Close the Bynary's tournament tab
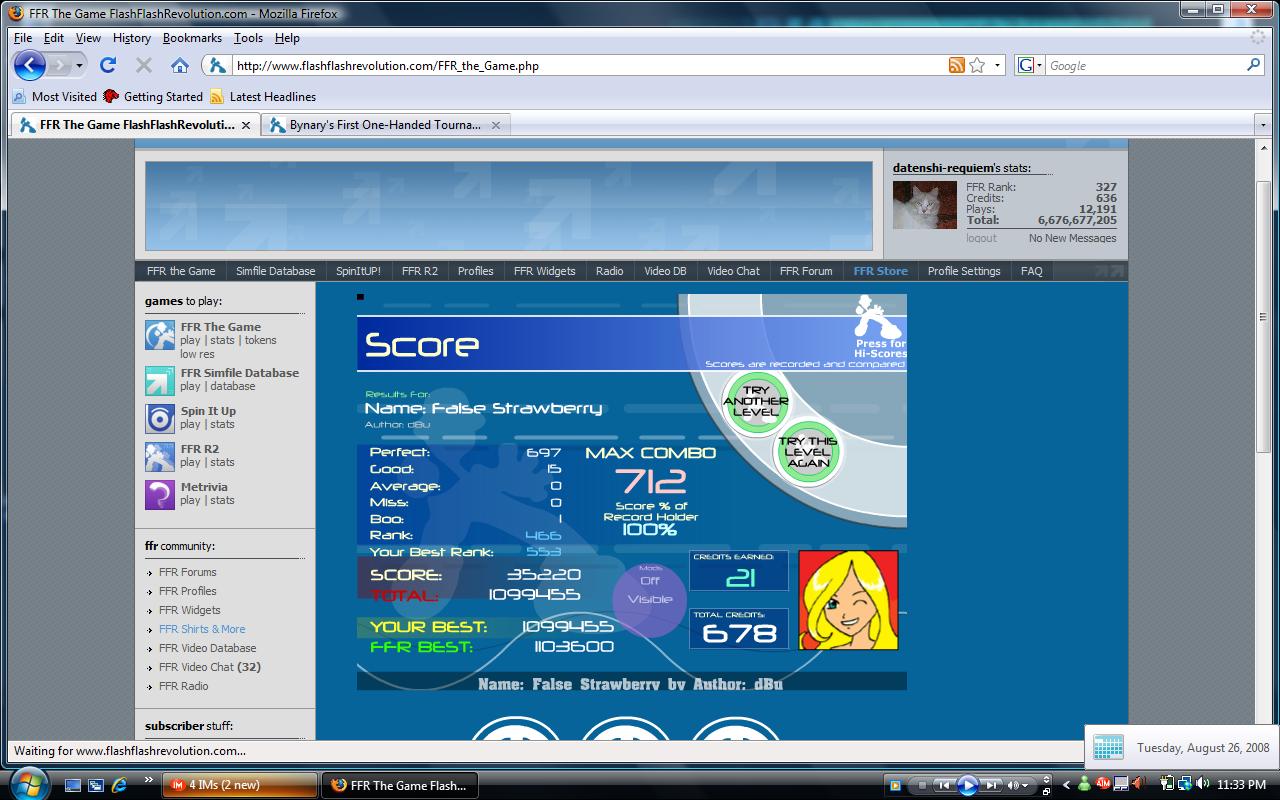The width and height of the screenshot is (1280, 800). click(495, 125)
